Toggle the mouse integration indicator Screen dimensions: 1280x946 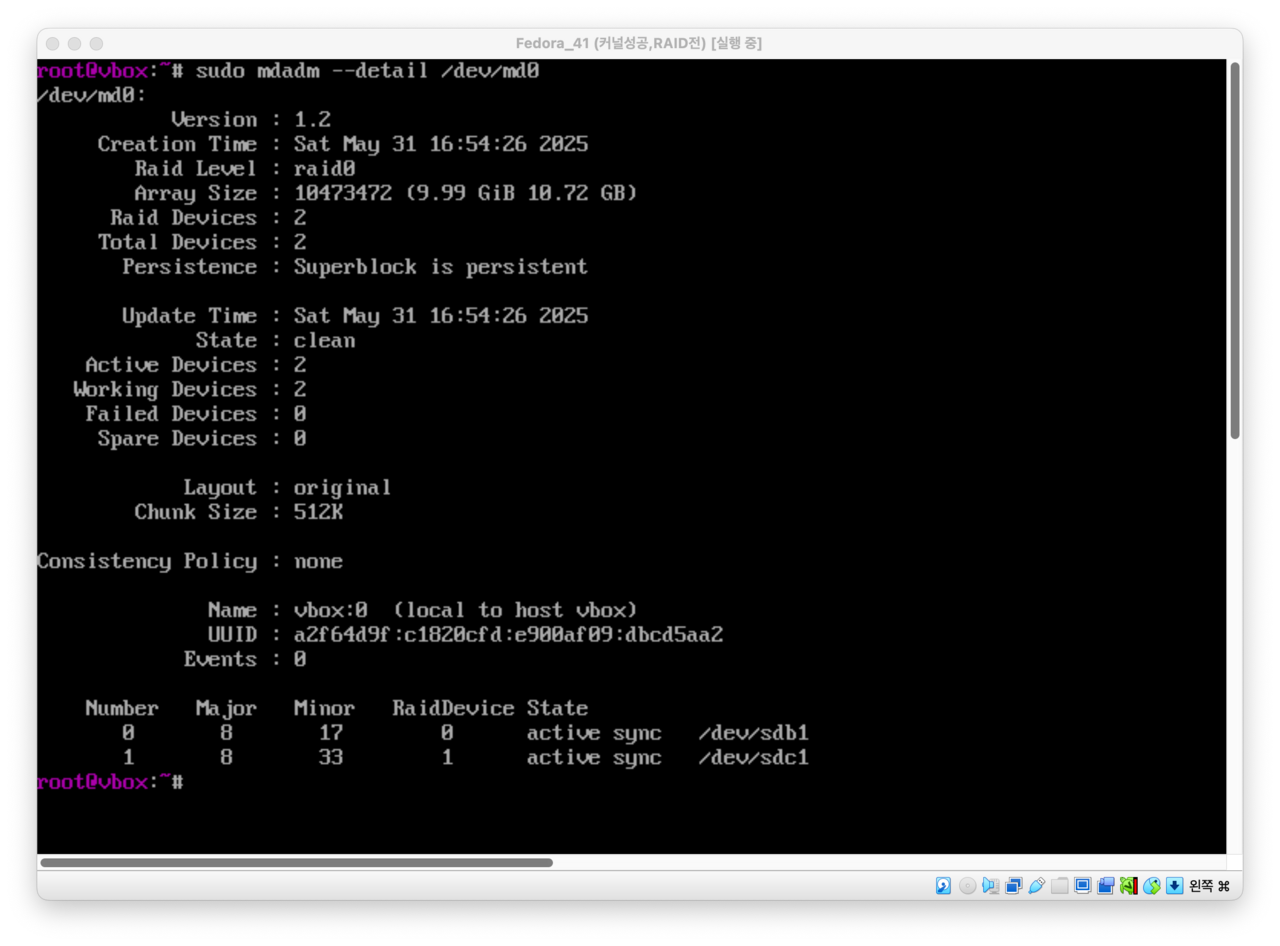pyautogui.click(x=1151, y=886)
